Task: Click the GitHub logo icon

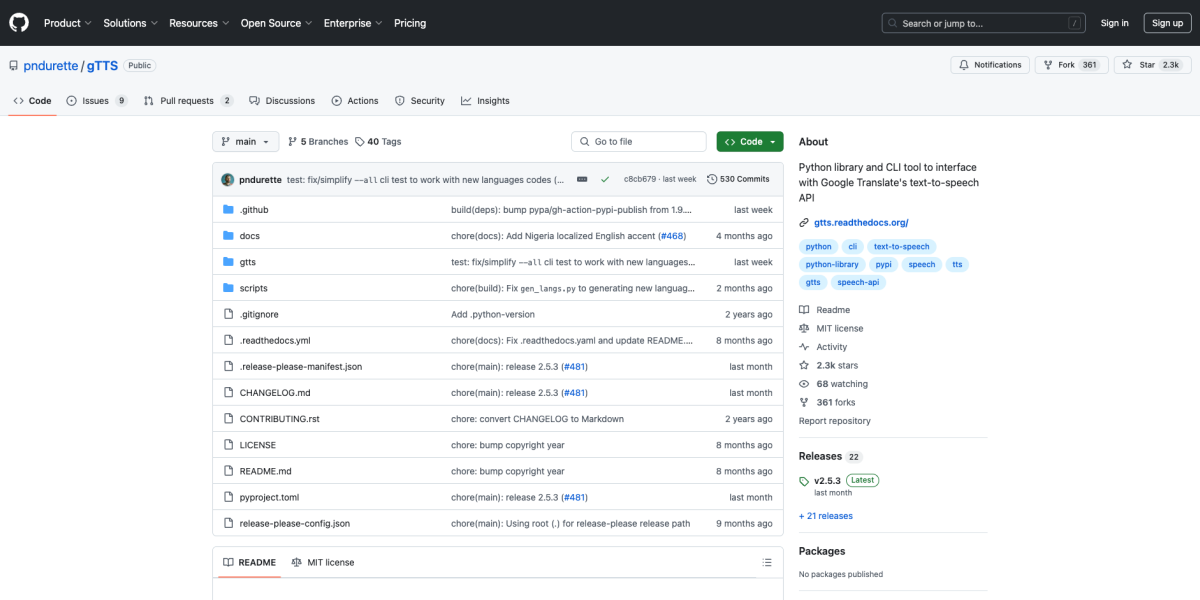Action: (19, 22)
